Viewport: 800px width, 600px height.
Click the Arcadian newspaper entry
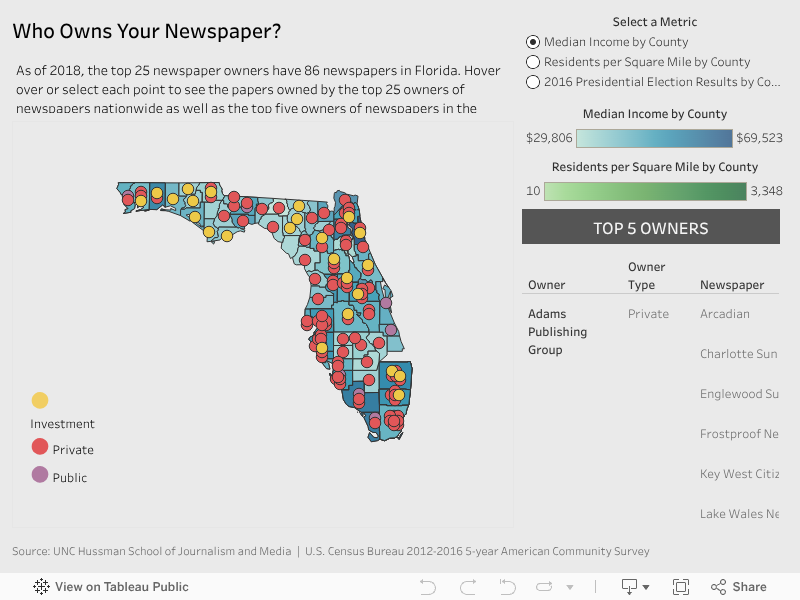[x=724, y=314]
